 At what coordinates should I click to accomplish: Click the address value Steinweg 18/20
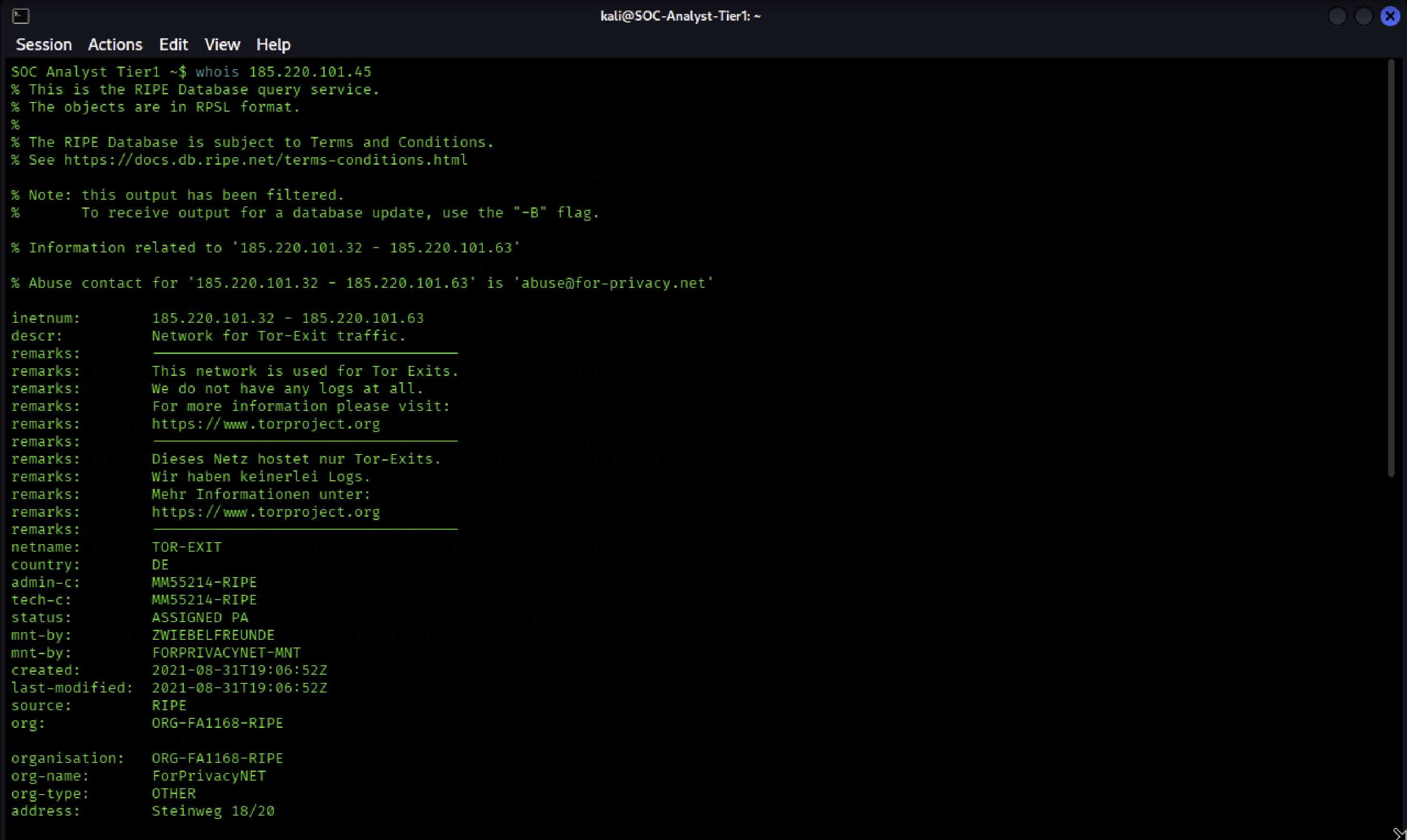(x=213, y=811)
